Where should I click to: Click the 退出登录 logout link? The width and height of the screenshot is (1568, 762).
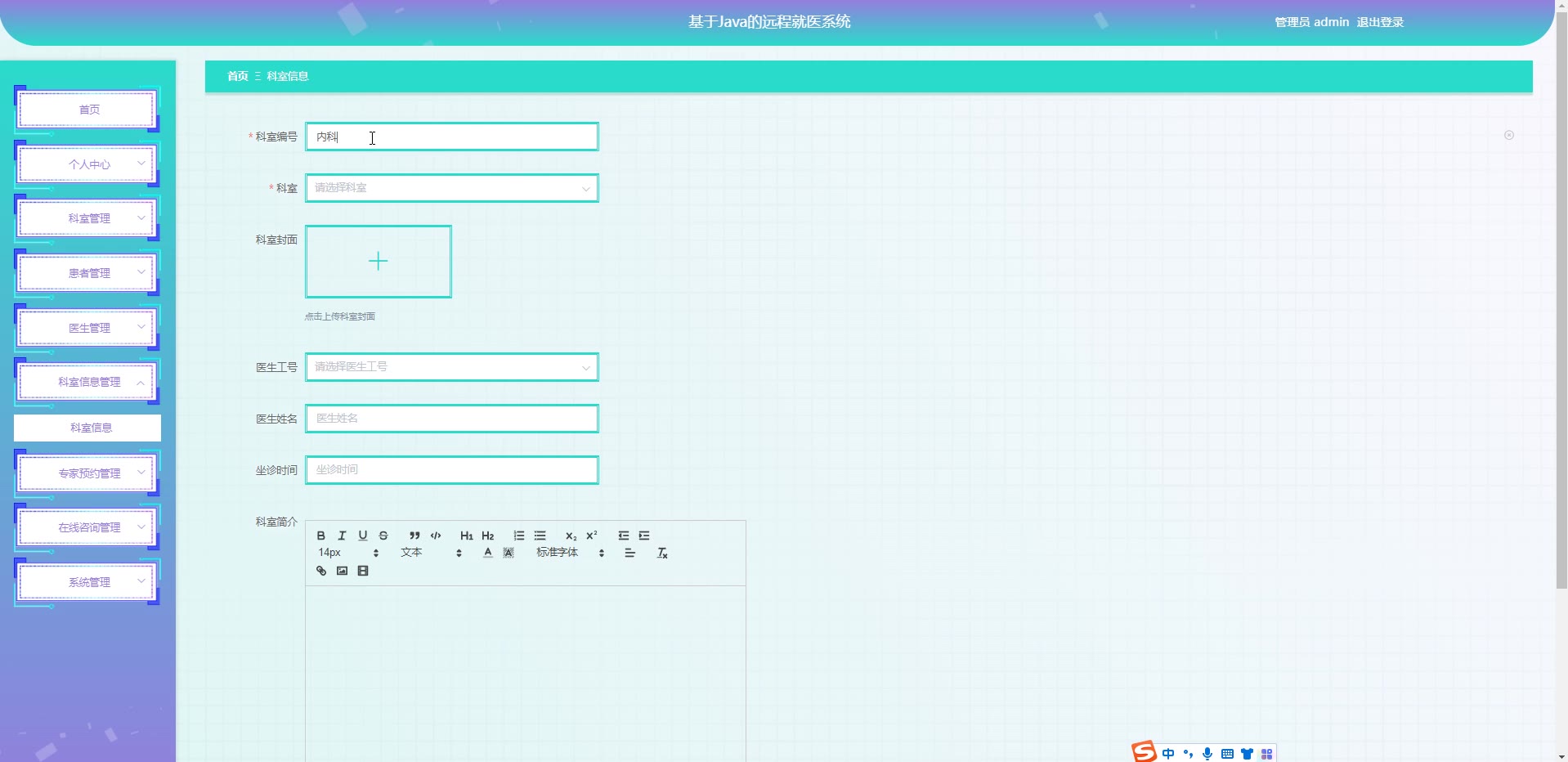(1380, 22)
